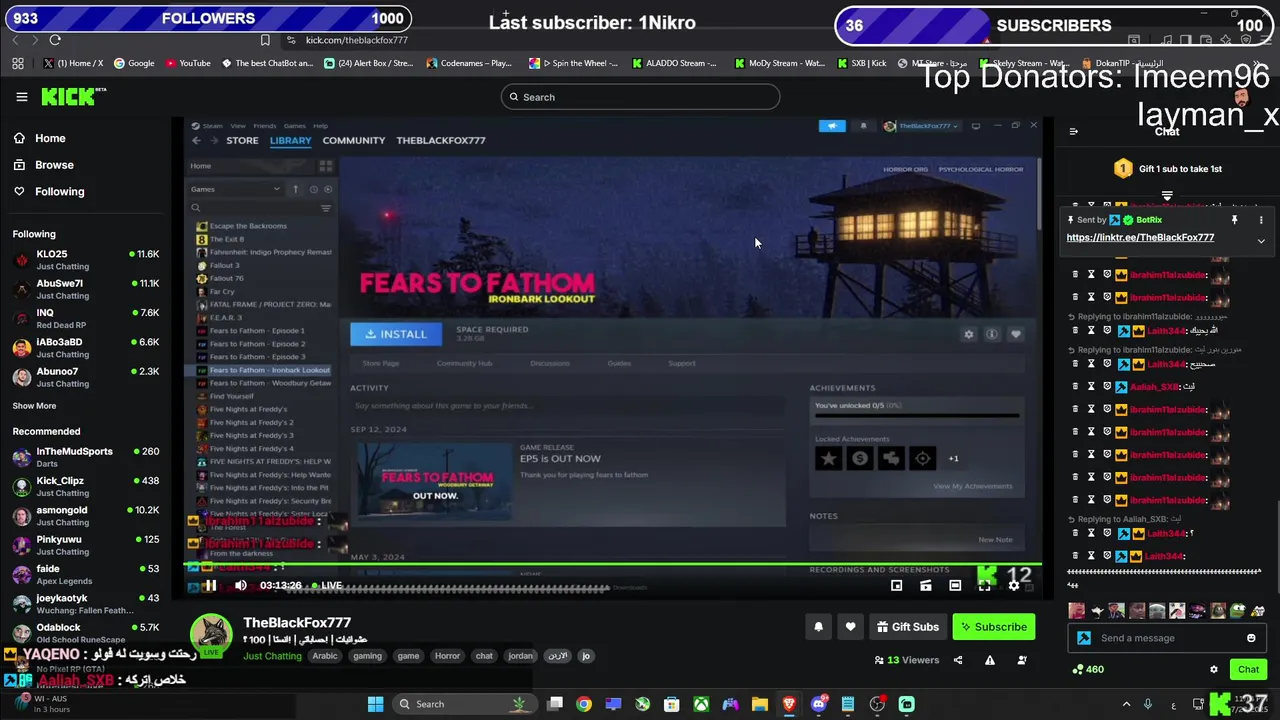
Task: Toggle channel notification bell
Action: coord(818,627)
